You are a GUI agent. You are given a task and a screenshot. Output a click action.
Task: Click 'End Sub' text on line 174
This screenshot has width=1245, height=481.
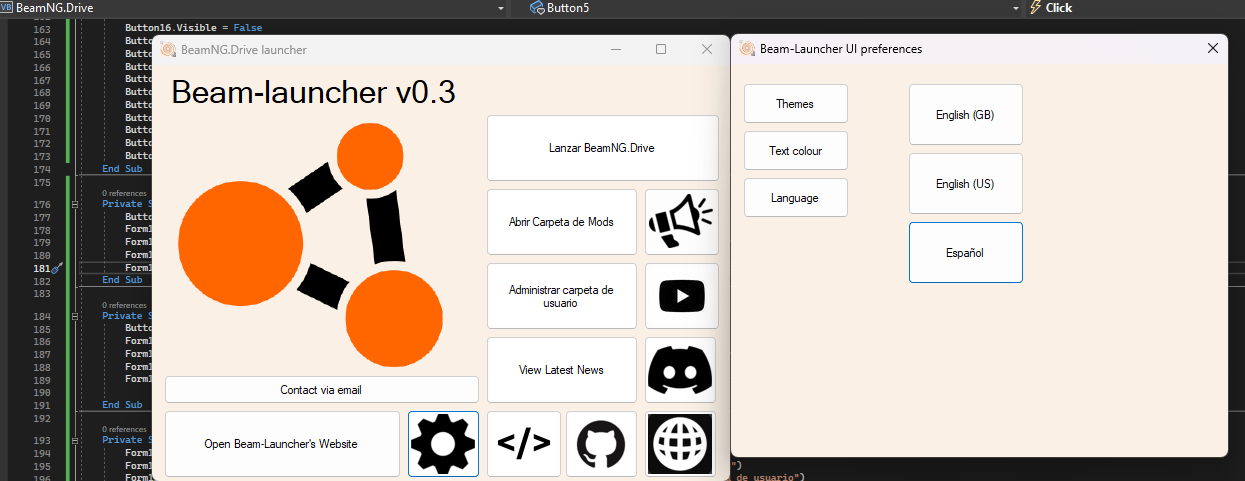tap(122, 169)
